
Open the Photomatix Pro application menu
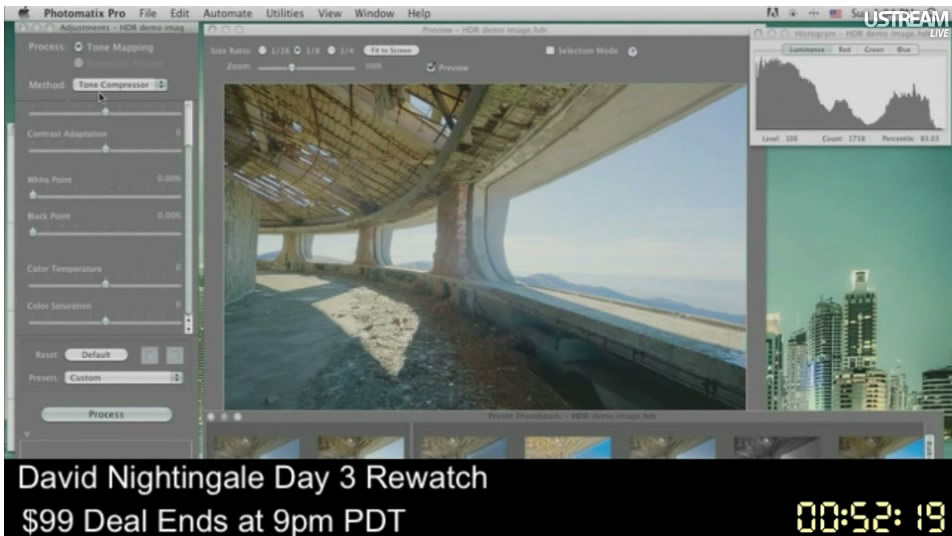[x=84, y=13]
